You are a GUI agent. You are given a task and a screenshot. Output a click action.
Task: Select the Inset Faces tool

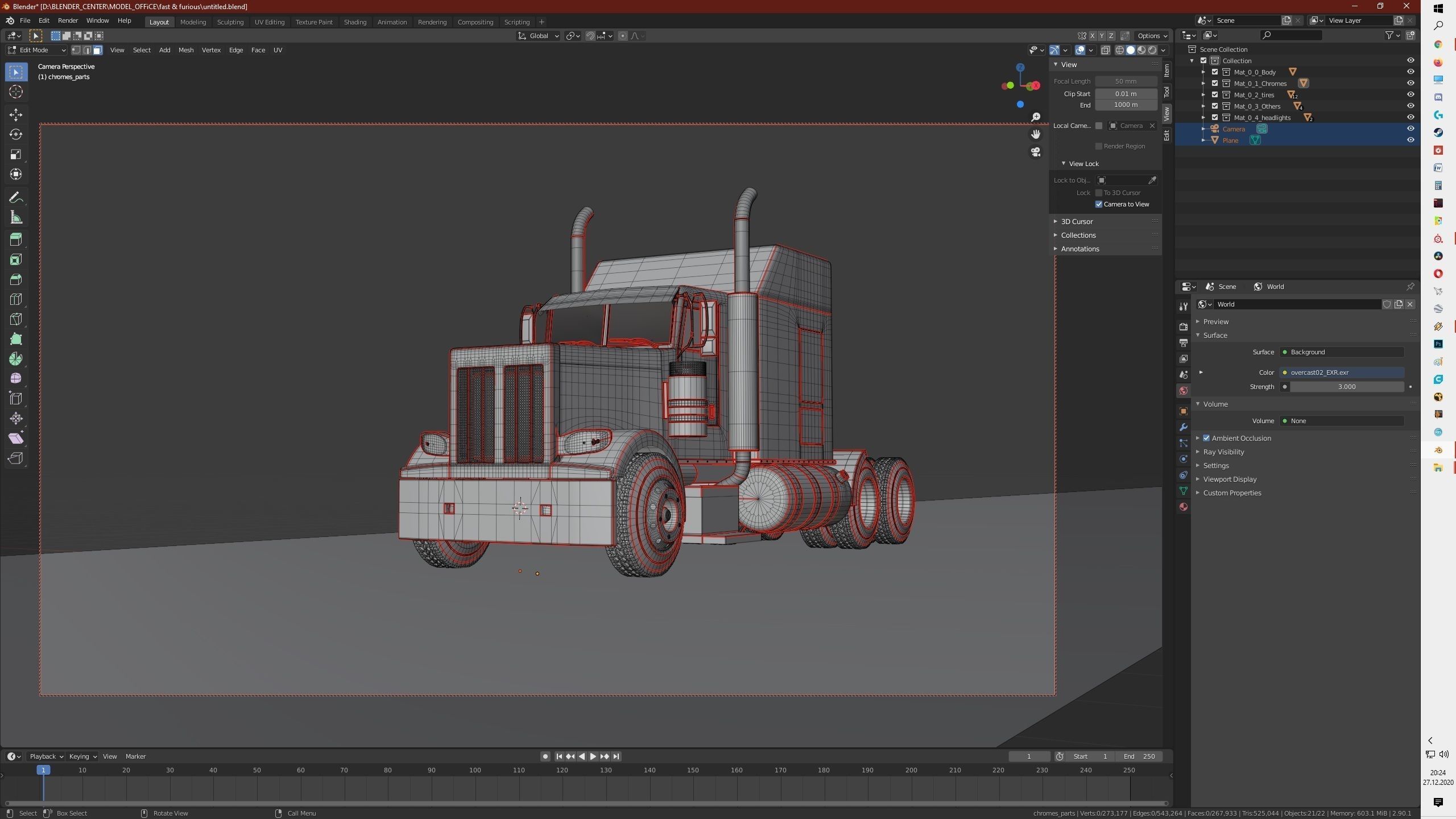point(16,259)
